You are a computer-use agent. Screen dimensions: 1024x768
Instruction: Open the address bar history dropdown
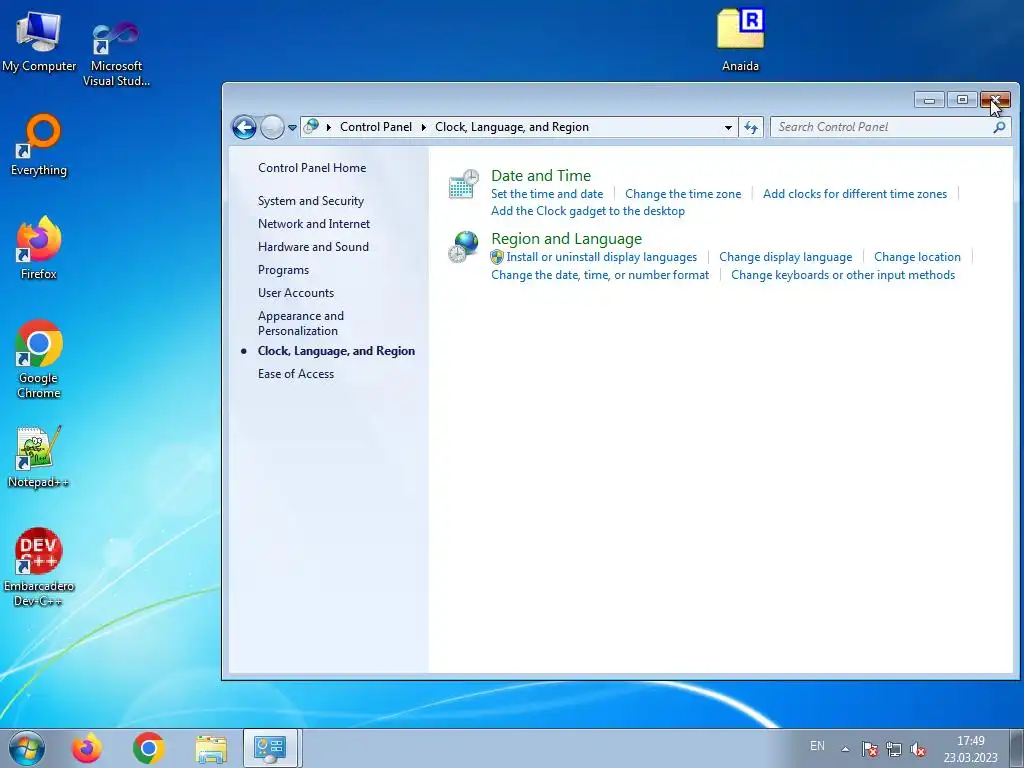728,127
